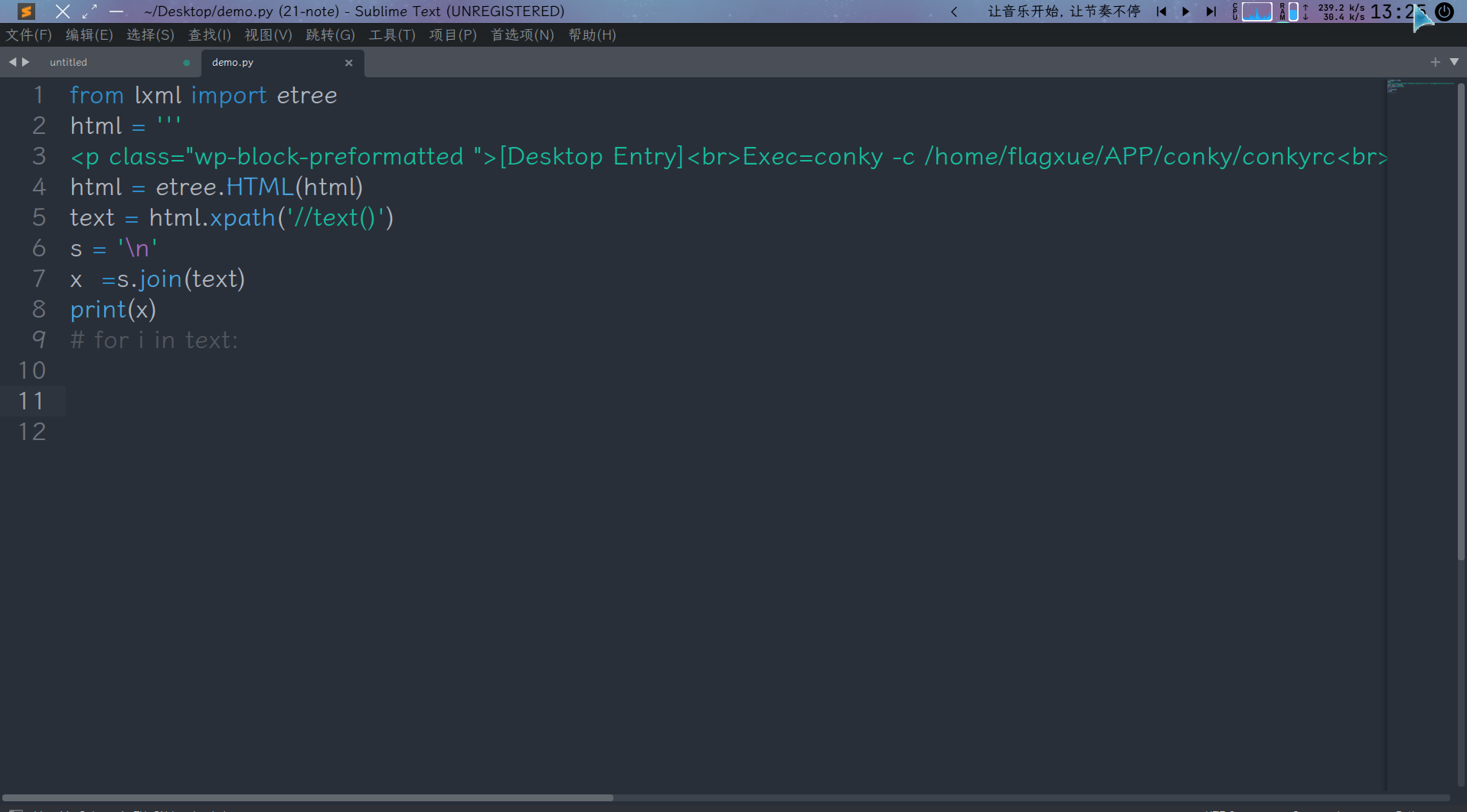Open the 编辑(E) menu

[89, 35]
